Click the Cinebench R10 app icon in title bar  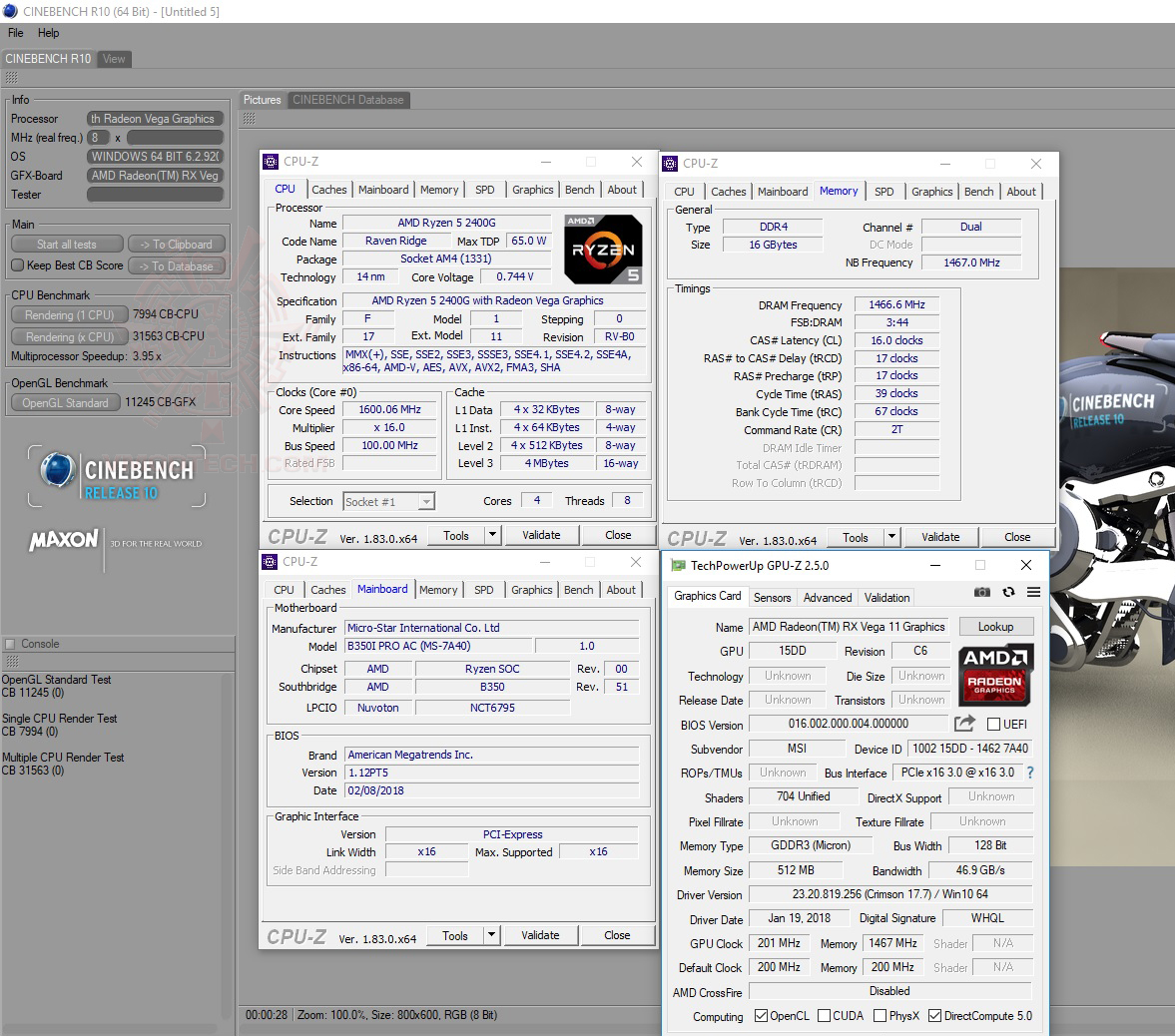click(x=11, y=11)
